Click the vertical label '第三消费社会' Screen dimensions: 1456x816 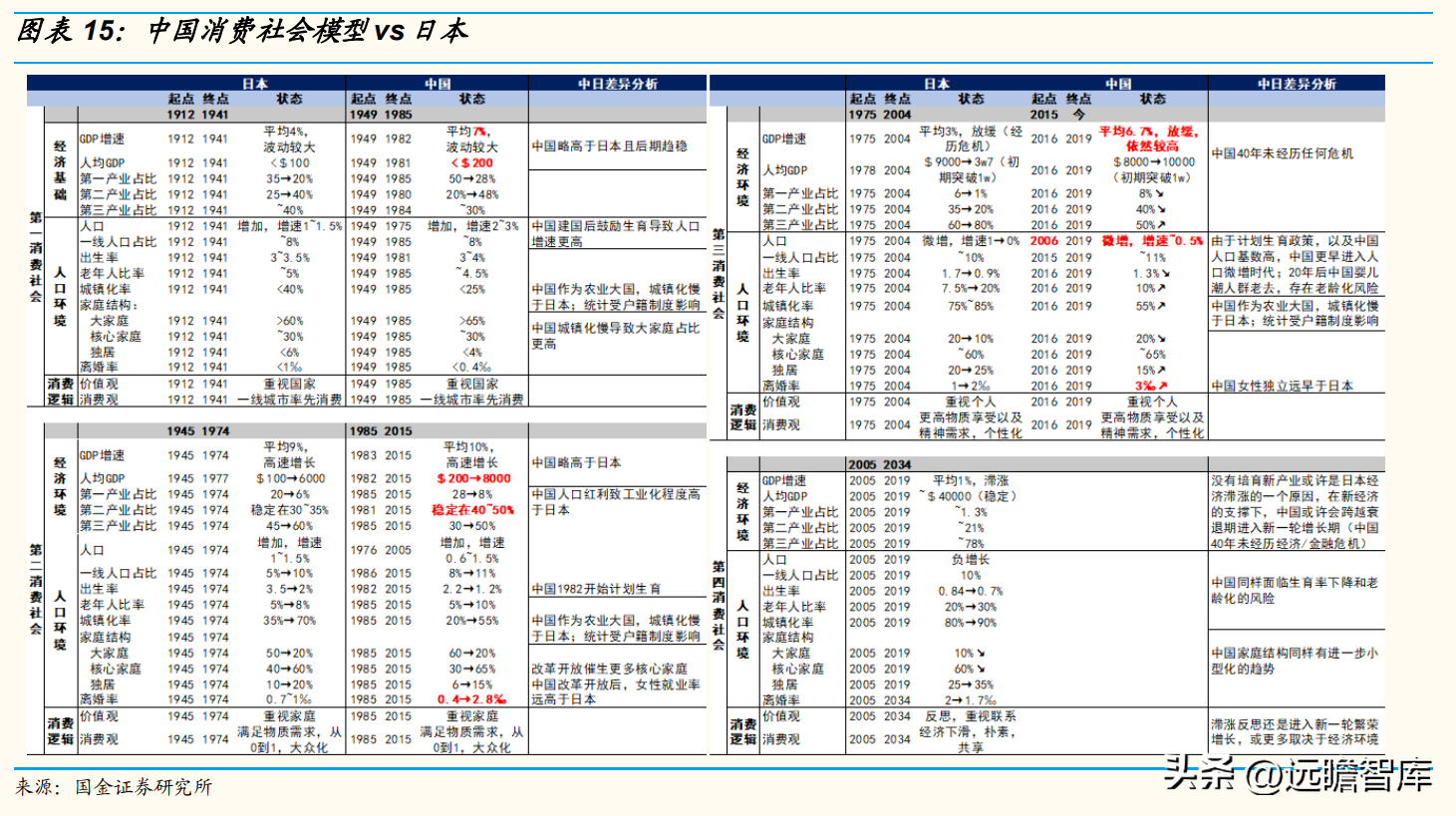pyautogui.click(x=719, y=272)
